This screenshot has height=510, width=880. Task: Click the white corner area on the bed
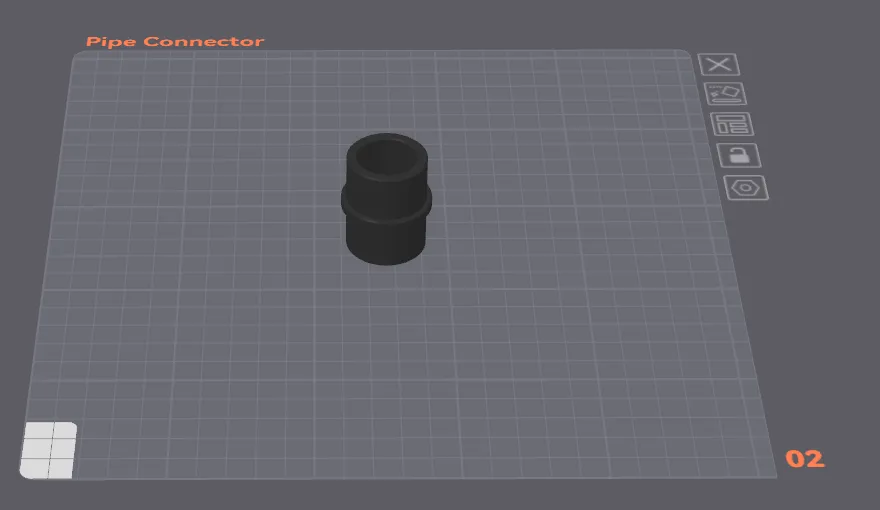click(x=49, y=449)
